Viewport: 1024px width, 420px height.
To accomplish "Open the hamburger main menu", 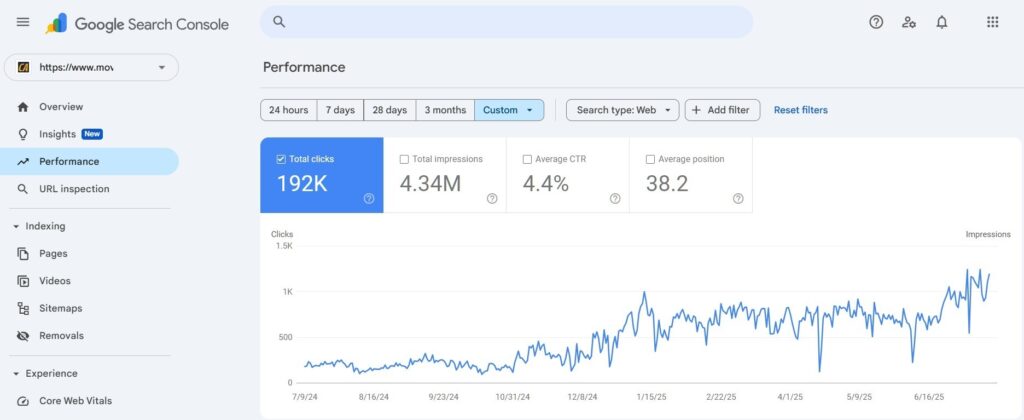I will point(23,22).
